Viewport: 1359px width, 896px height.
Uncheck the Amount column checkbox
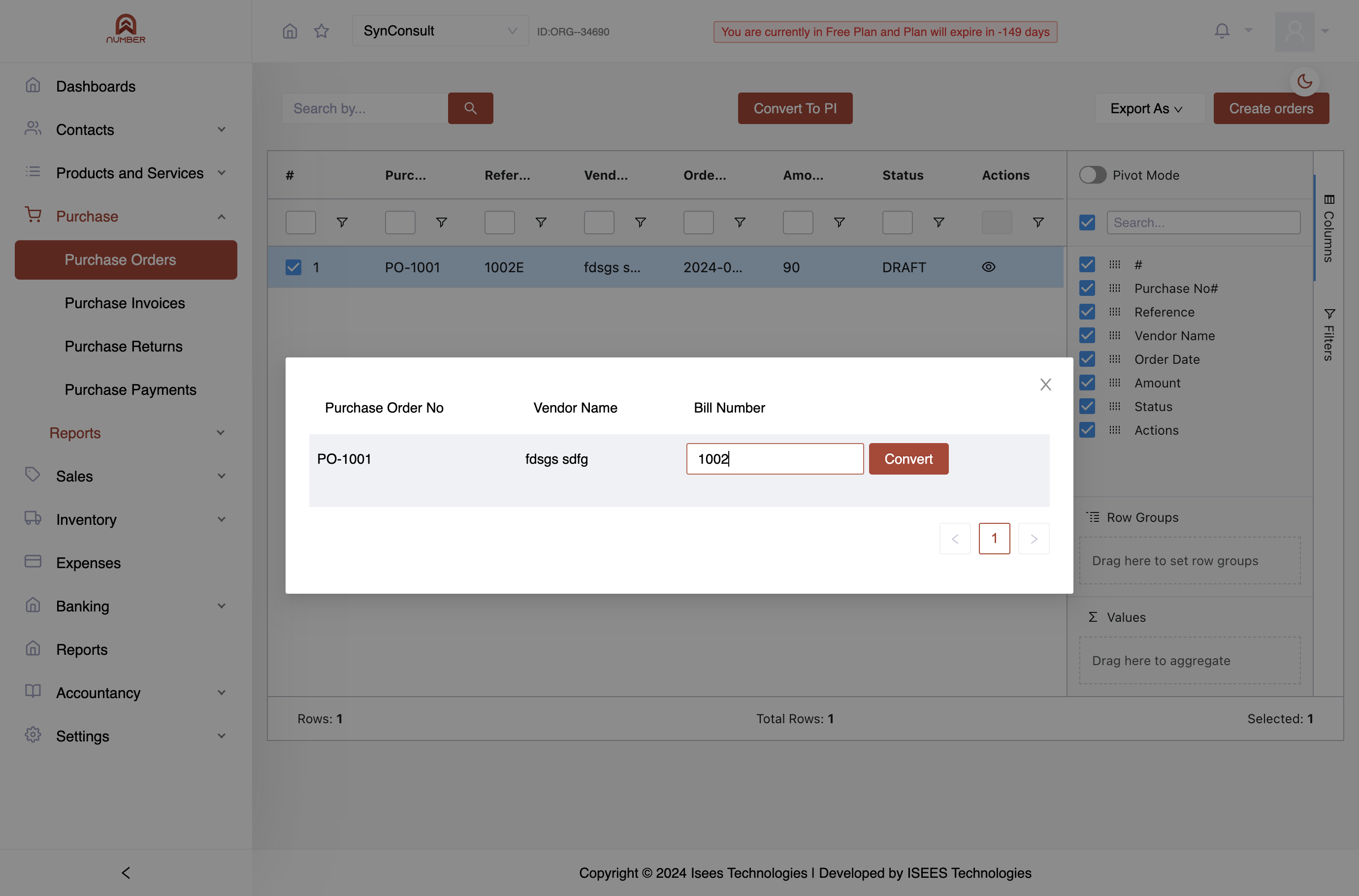point(1087,383)
